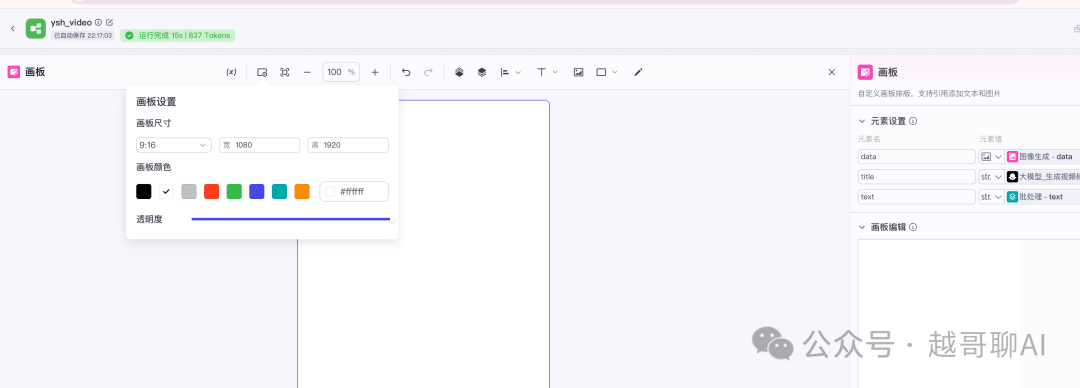
Task: Click the 画板尺寸 label
Action: (154, 123)
